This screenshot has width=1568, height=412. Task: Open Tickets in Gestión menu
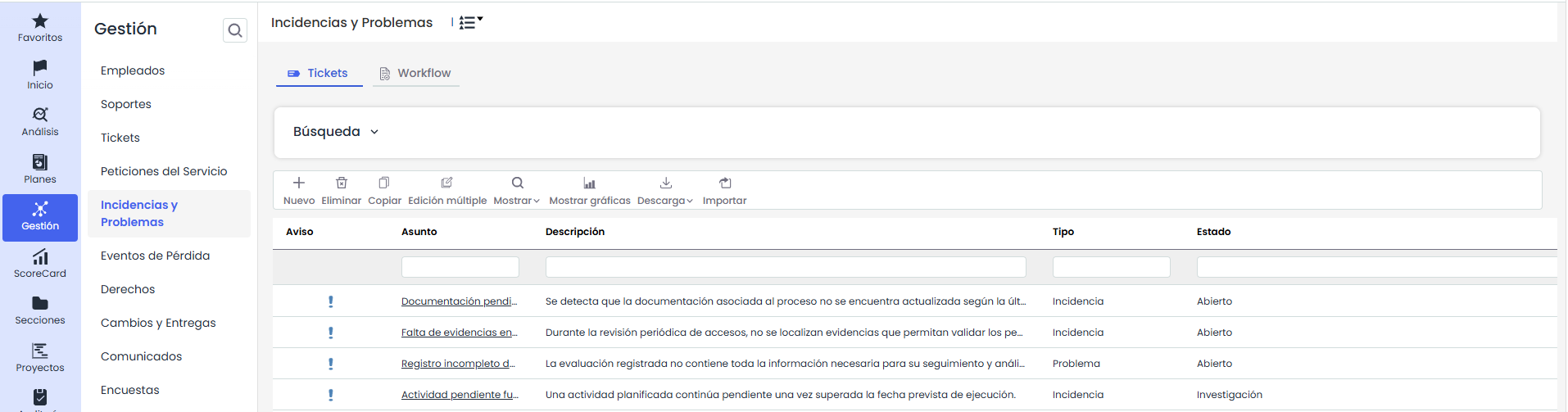120,138
